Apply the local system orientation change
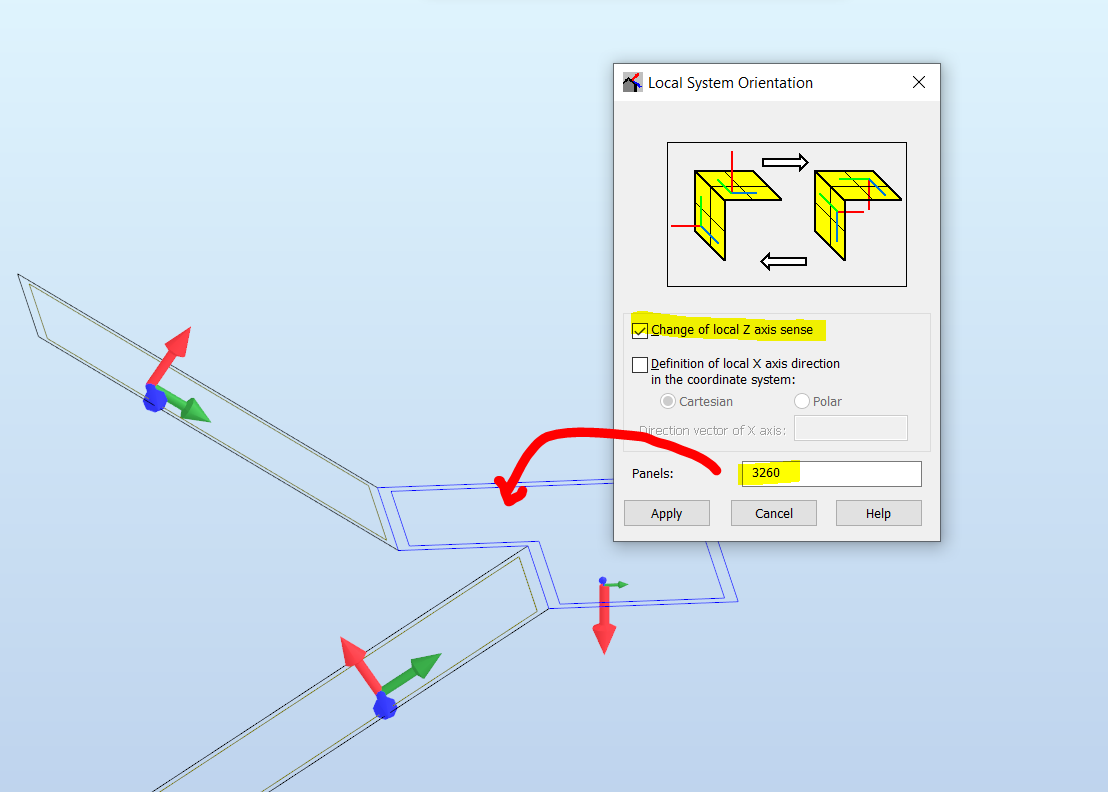This screenshot has width=1108, height=792. click(666, 512)
